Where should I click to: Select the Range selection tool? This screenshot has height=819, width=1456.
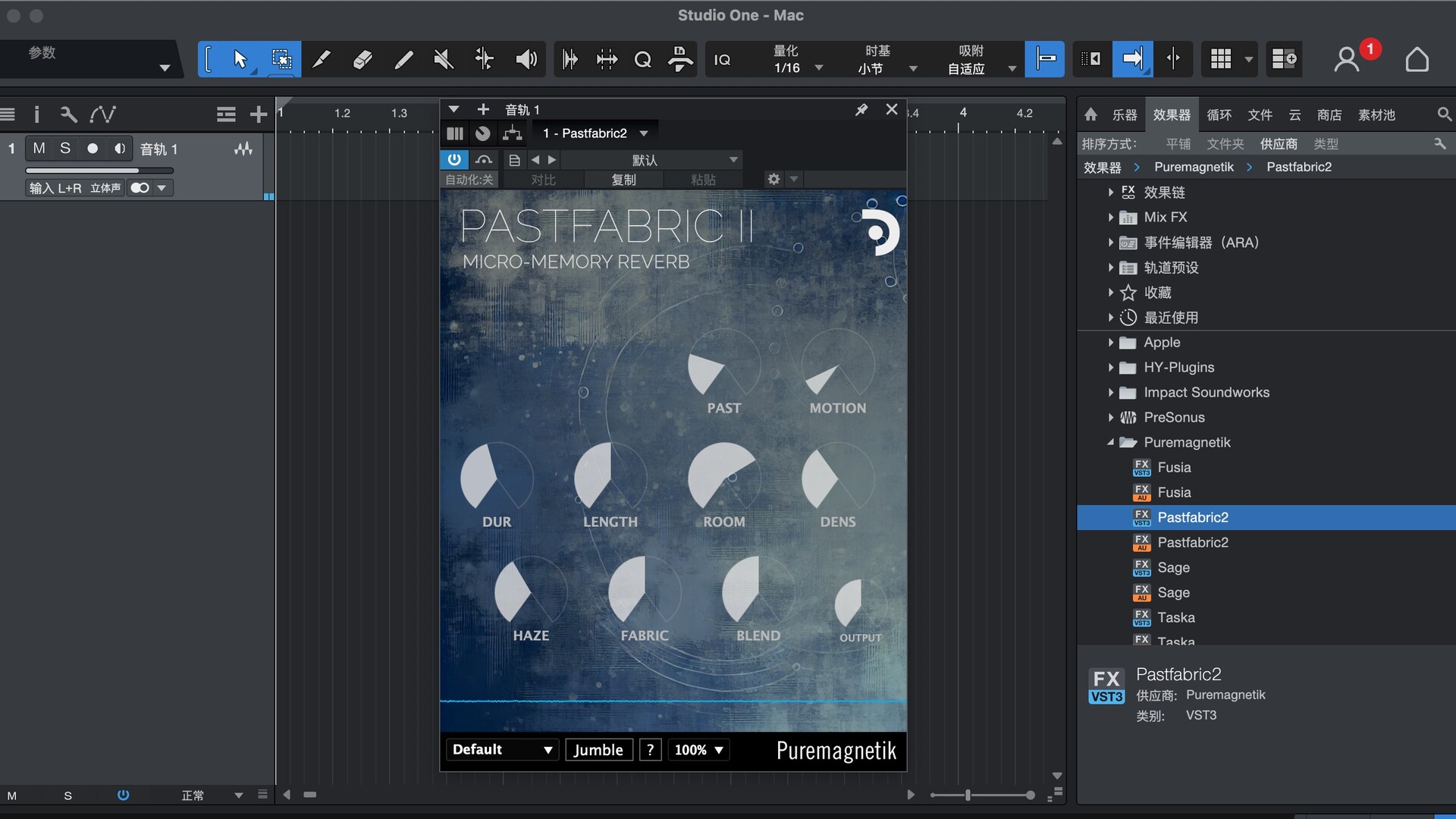[x=281, y=59]
